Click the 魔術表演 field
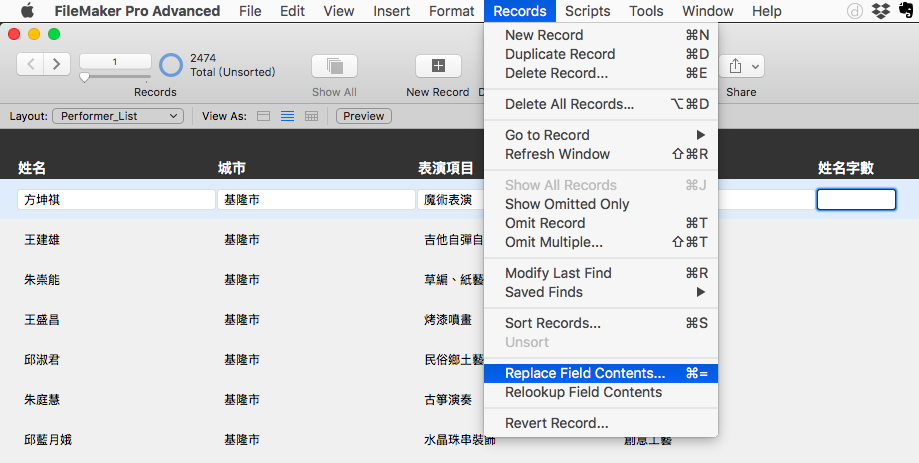Screen dimensions: 919x463 click(x=450, y=200)
